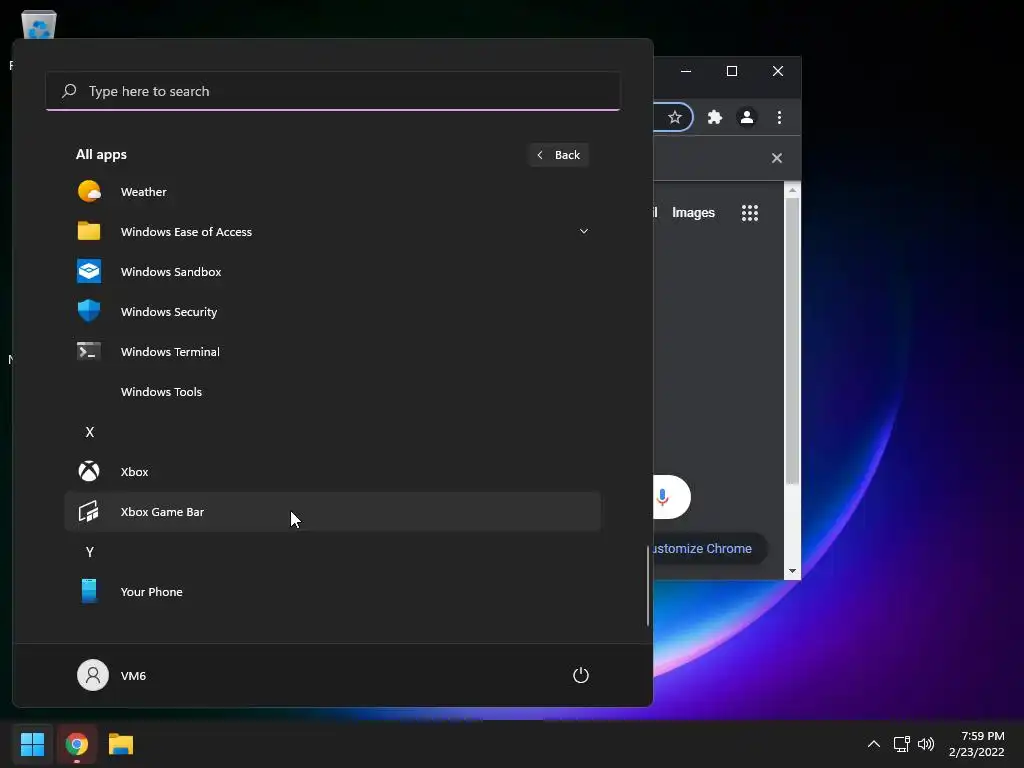Click the Chrome page scrollbar thumb

[792, 340]
